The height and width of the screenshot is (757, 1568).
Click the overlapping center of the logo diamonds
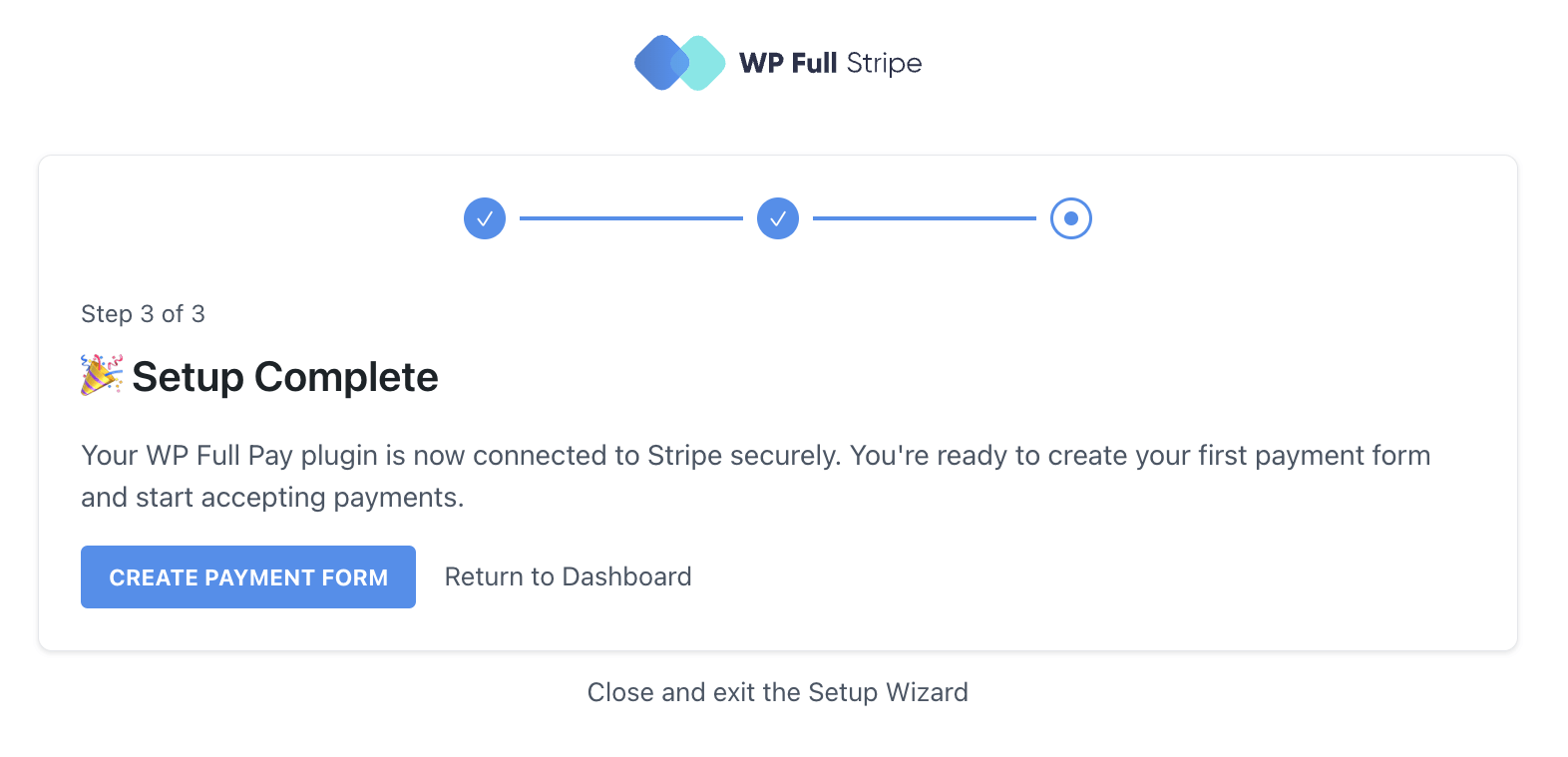coord(680,63)
